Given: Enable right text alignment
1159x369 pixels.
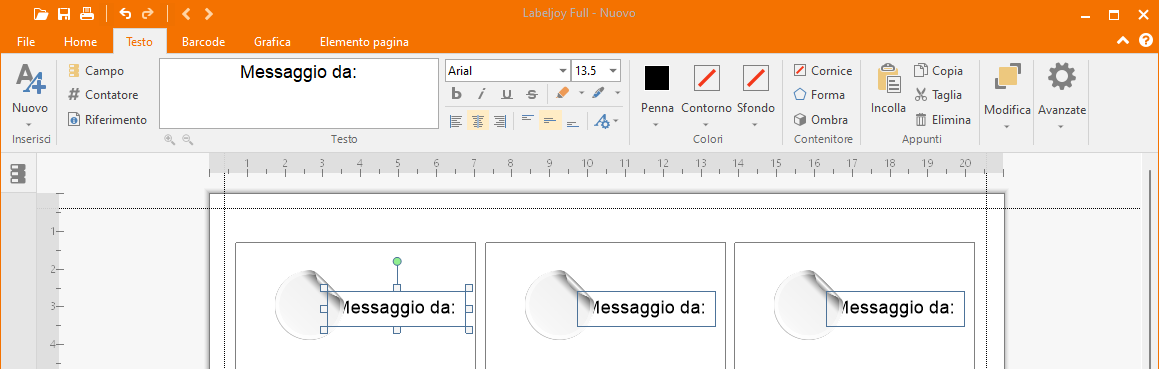Looking at the screenshot, I should [500, 121].
